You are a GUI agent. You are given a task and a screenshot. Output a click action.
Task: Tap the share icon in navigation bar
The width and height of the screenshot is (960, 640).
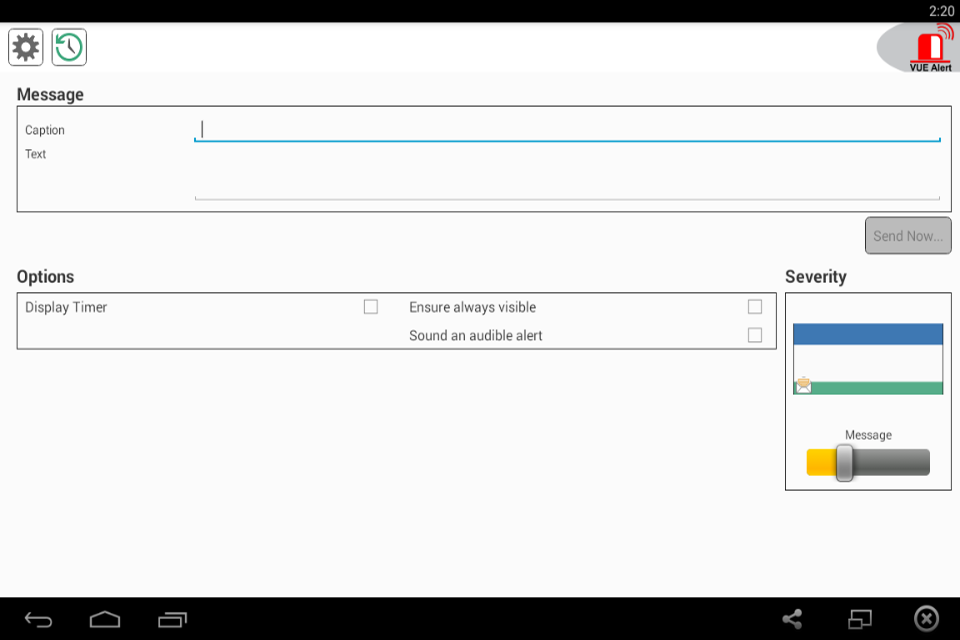click(x=792, y=619)
